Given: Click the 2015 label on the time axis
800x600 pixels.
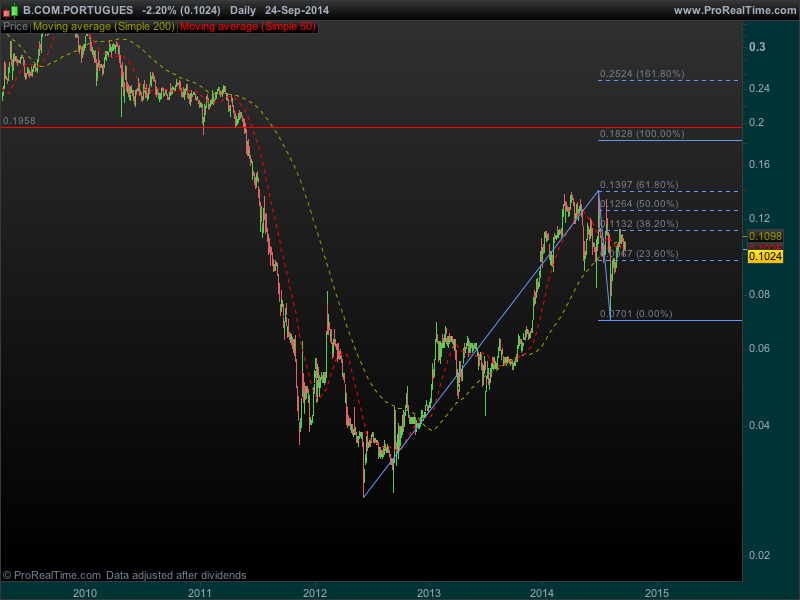Looking at the screenshot, I should coord(657,593).
